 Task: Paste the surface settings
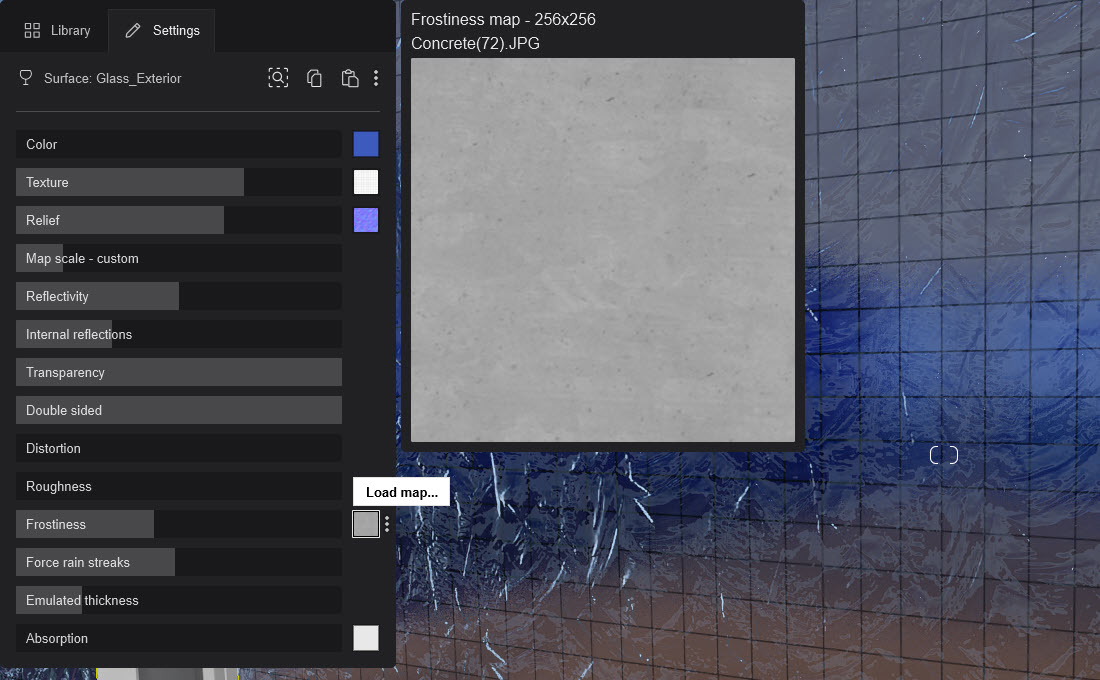[349, 78]
